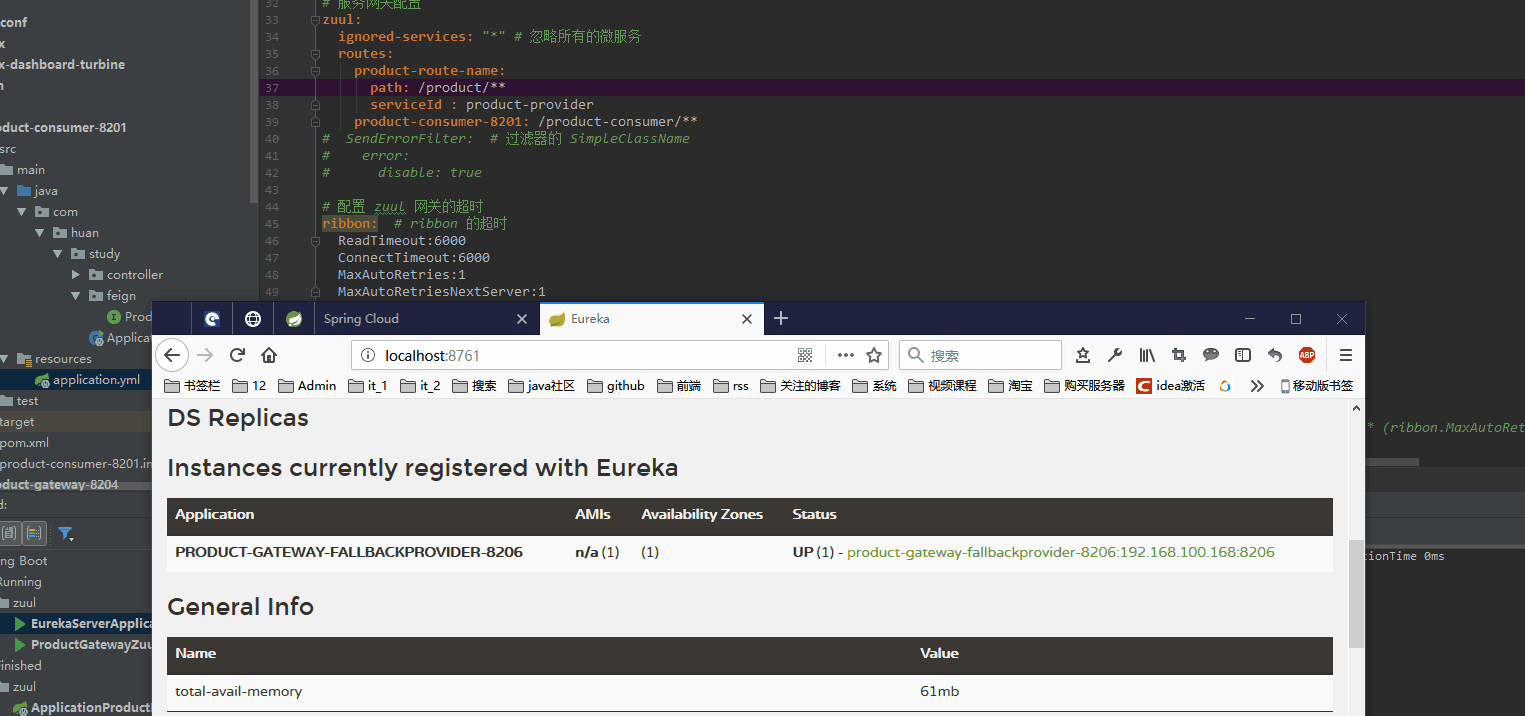The height and width of the screenshot is (716, 1525).
Task: Open the 视频课程 bookmark folder
Action: [942, 385]
